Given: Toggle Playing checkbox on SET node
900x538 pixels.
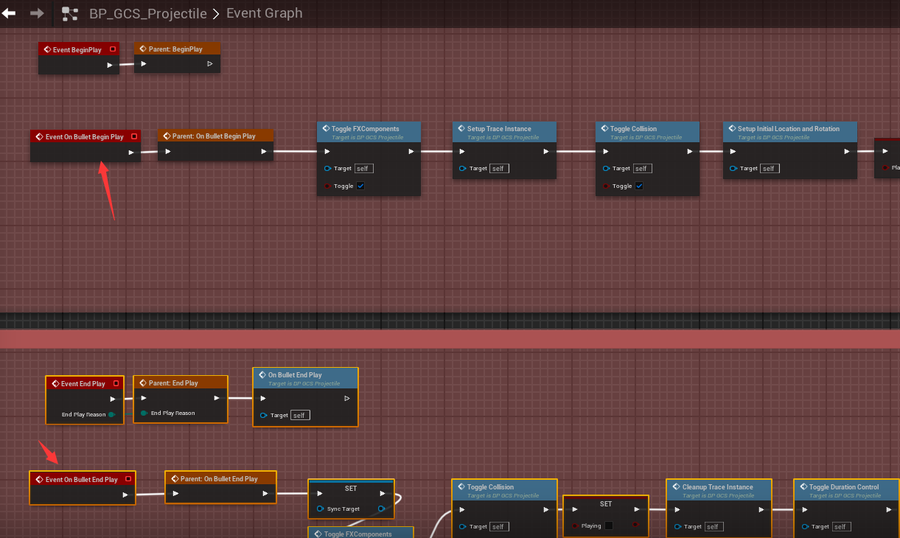Looking at the screenshot, I should click(x=609, y=525).
